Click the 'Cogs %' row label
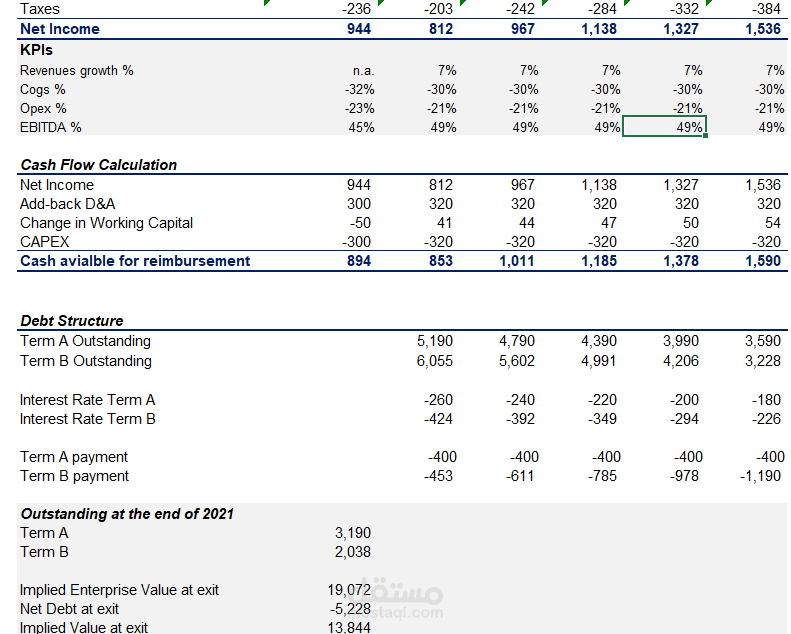Viewport: 791px width, 634px height. click(43, 89)
